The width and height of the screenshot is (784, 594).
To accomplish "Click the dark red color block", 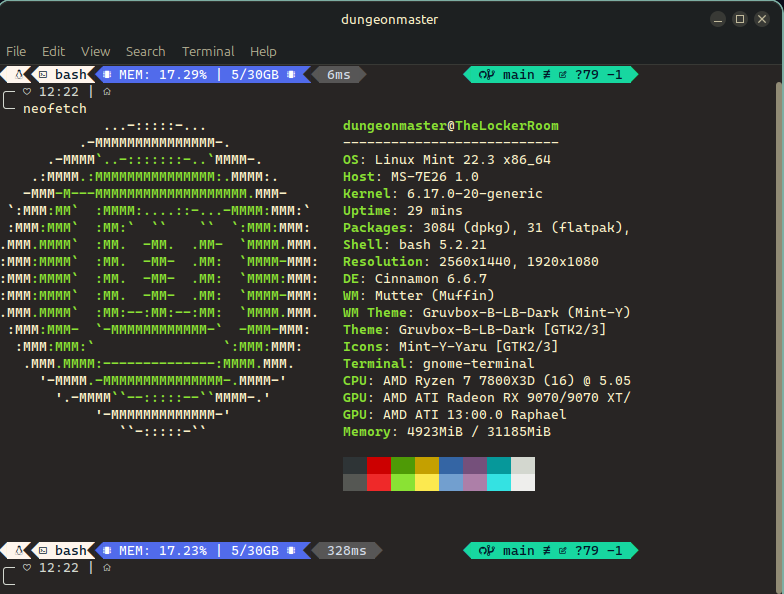I will [x=379, y=466].
